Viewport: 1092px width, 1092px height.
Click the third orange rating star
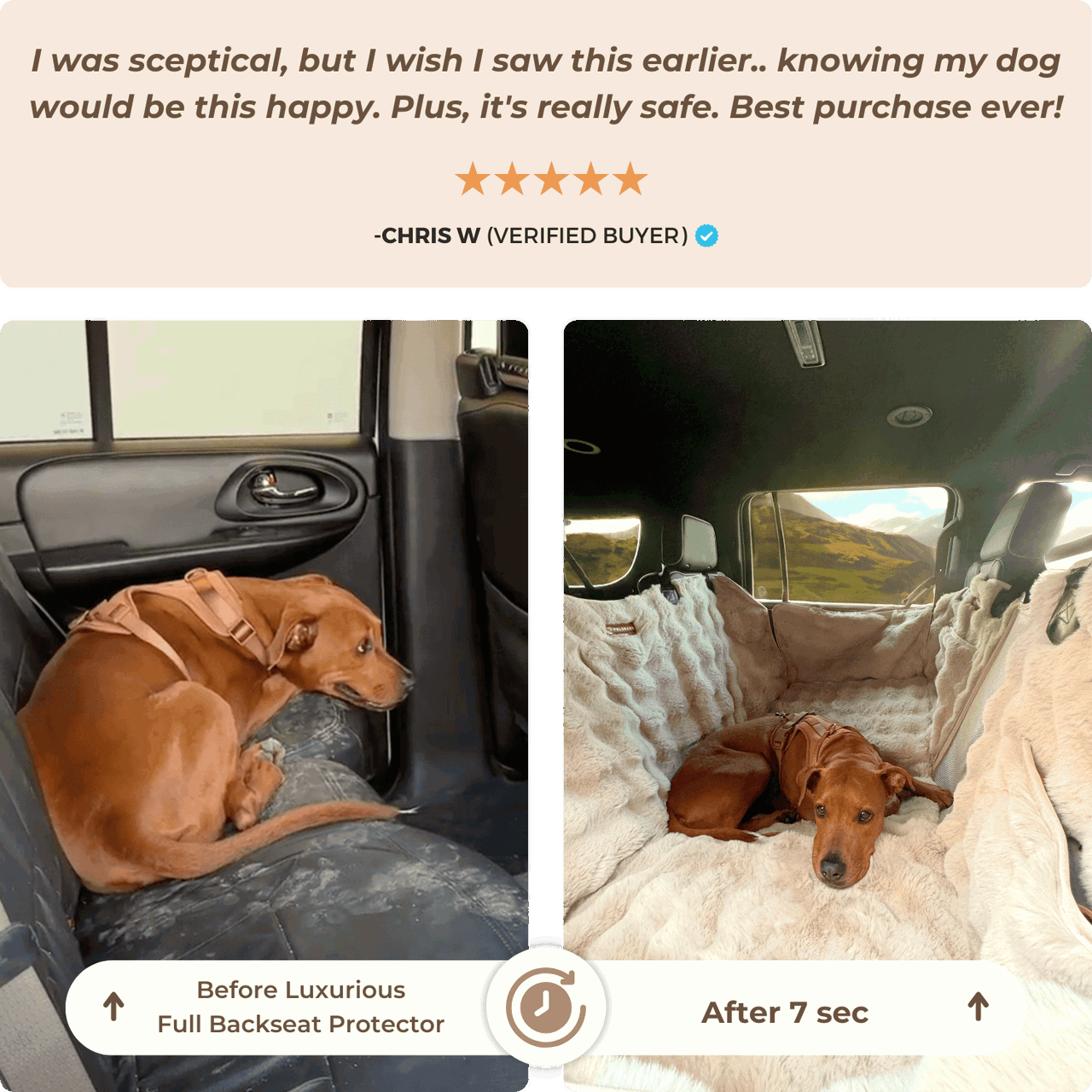[x=551, y=179]
